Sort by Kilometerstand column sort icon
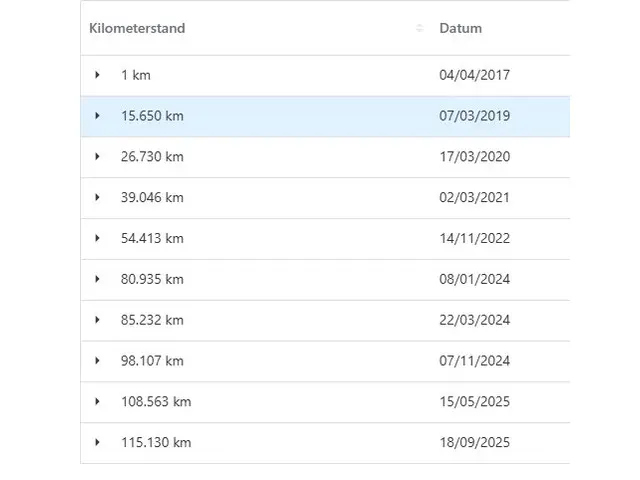Viewport: 640px width, 480px height. [419, 28]
